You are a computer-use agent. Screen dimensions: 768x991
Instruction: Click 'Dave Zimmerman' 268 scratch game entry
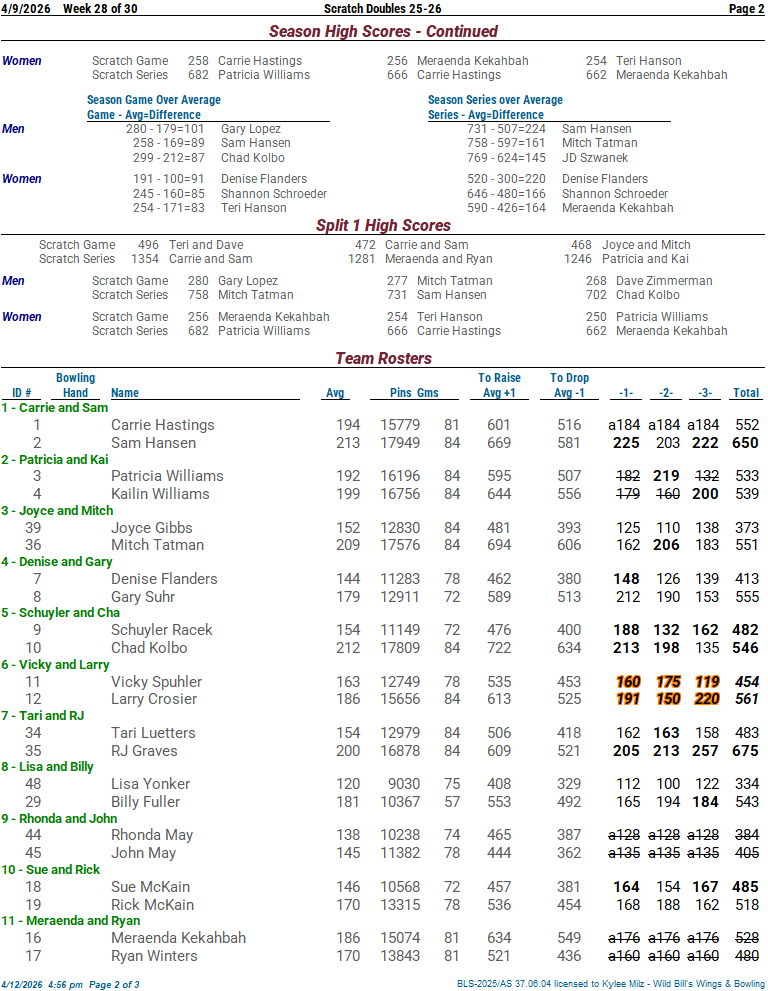click(664, 281)
